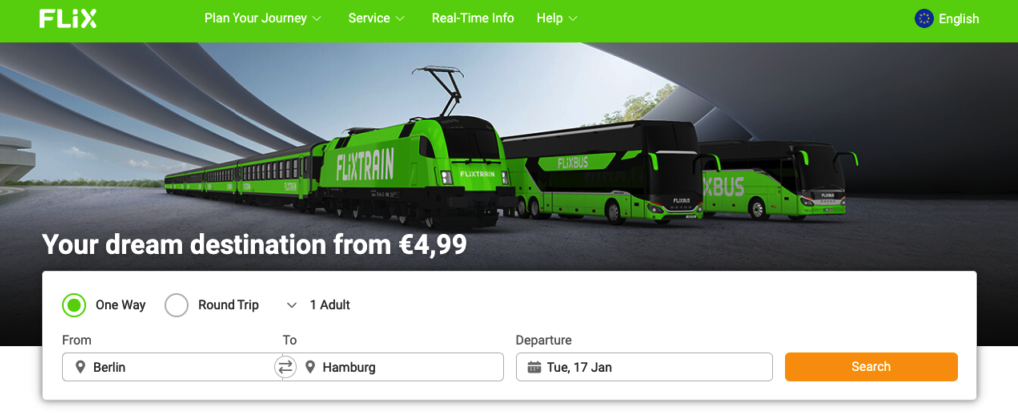Screen dimensions: 1018x413
Task: Click the One Way label text
Action: click(121, 305)
